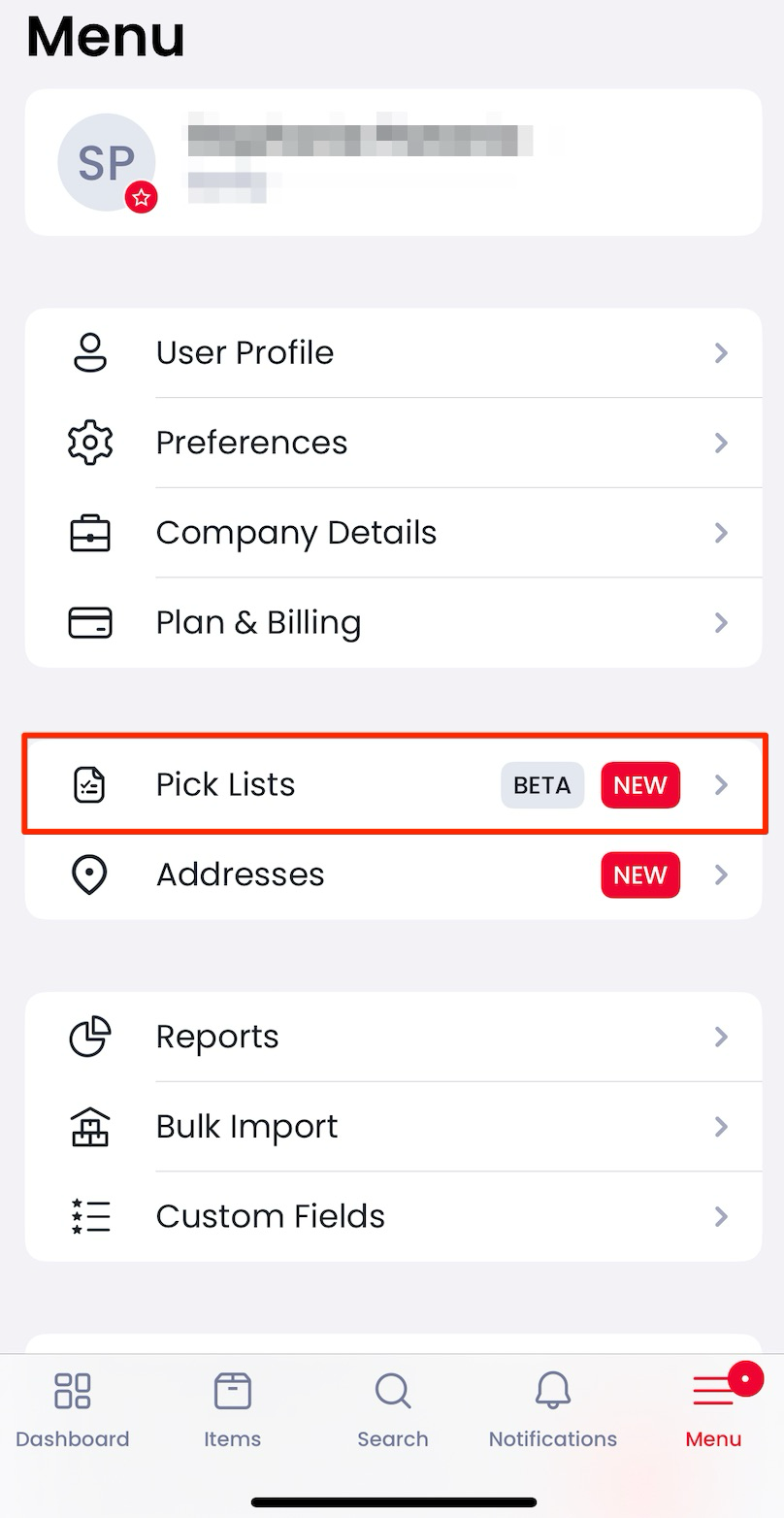This screenshot has width=784, height=1518.
Task: Tap the Plan & Billing card icon
Action: [x=90, y=622]
